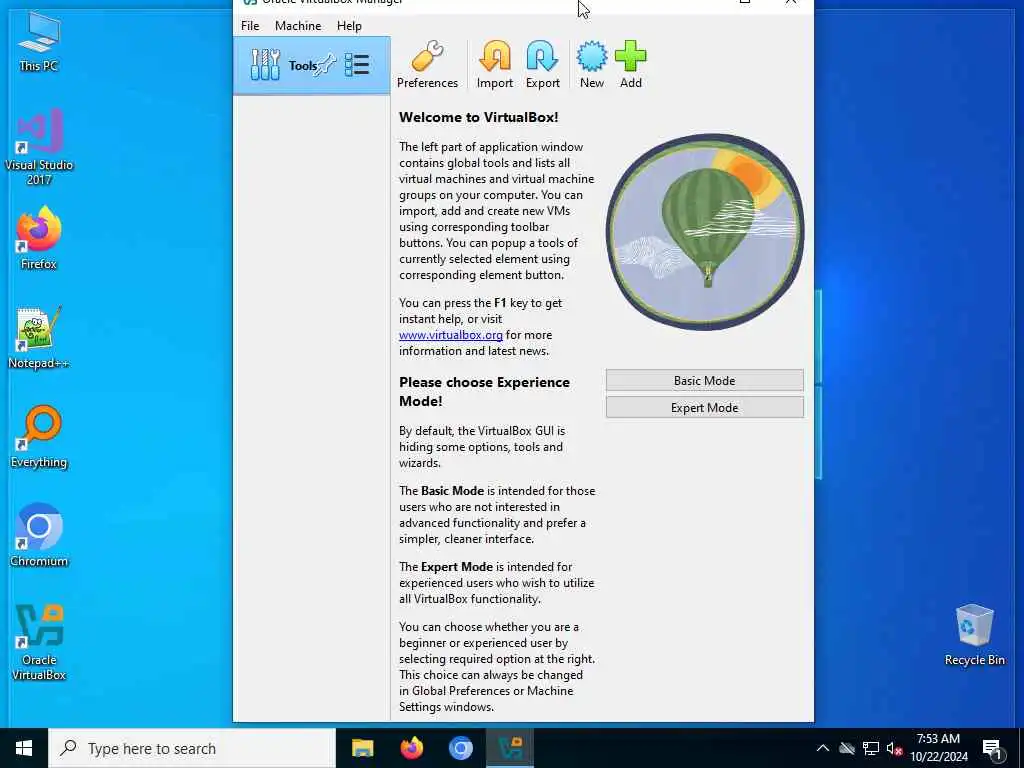The width and height of the screenshot is (1024, 768).
Task: Choose Basic Mode button
Action: (x=705, y=380)
